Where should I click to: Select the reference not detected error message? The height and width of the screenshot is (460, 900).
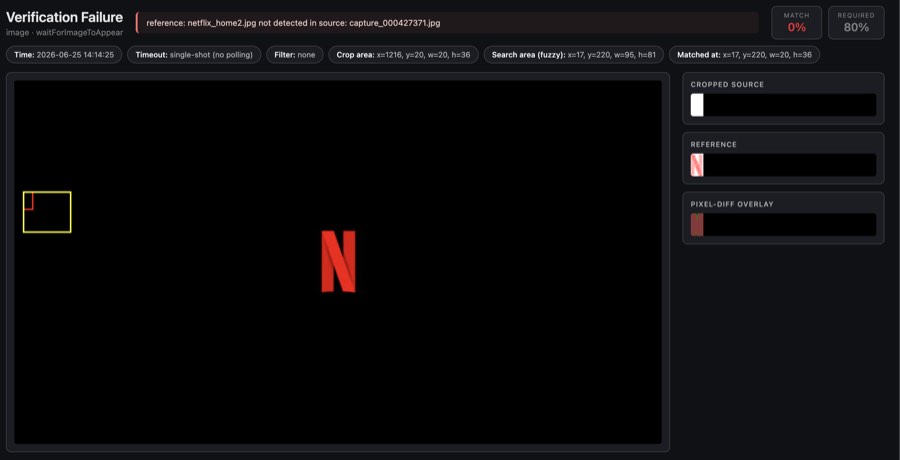447,23
